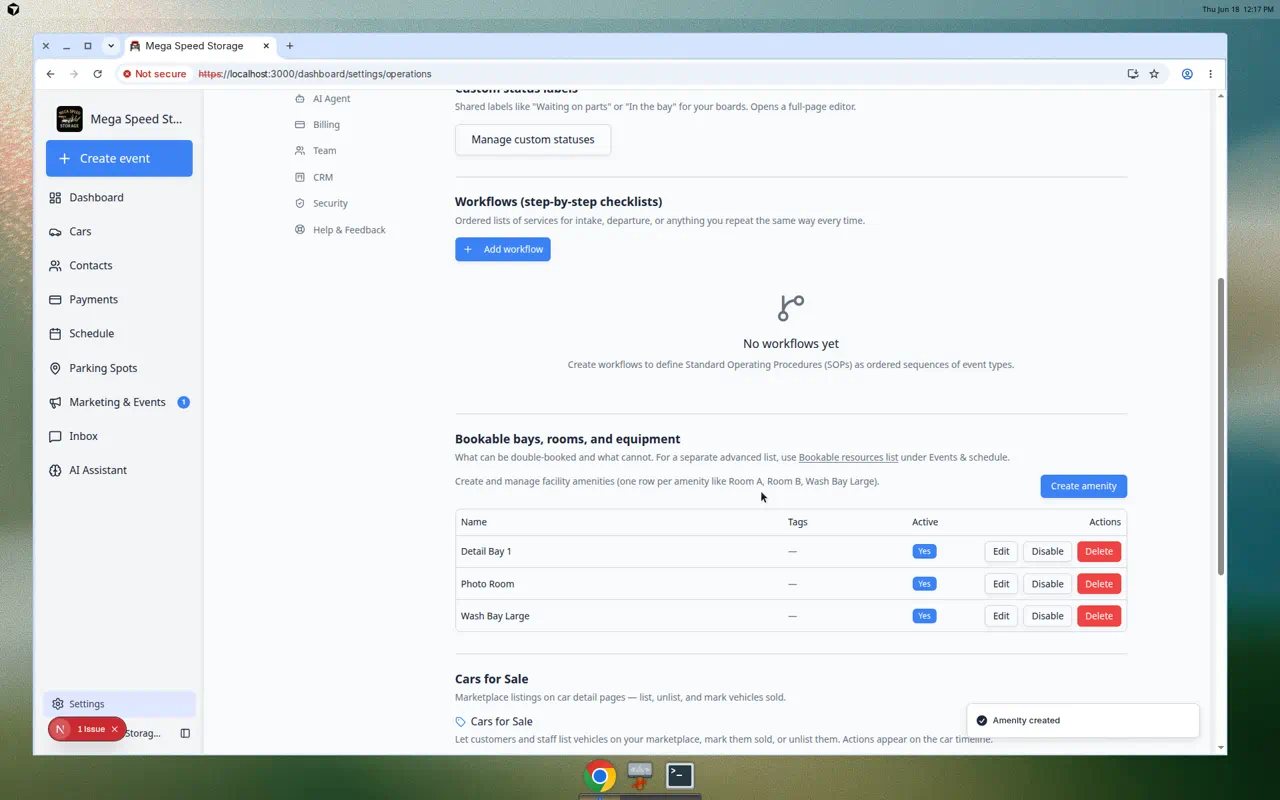
Task: Click the Parking Spots pin icon
Action: pyautogui.click(x=55, y=368)
